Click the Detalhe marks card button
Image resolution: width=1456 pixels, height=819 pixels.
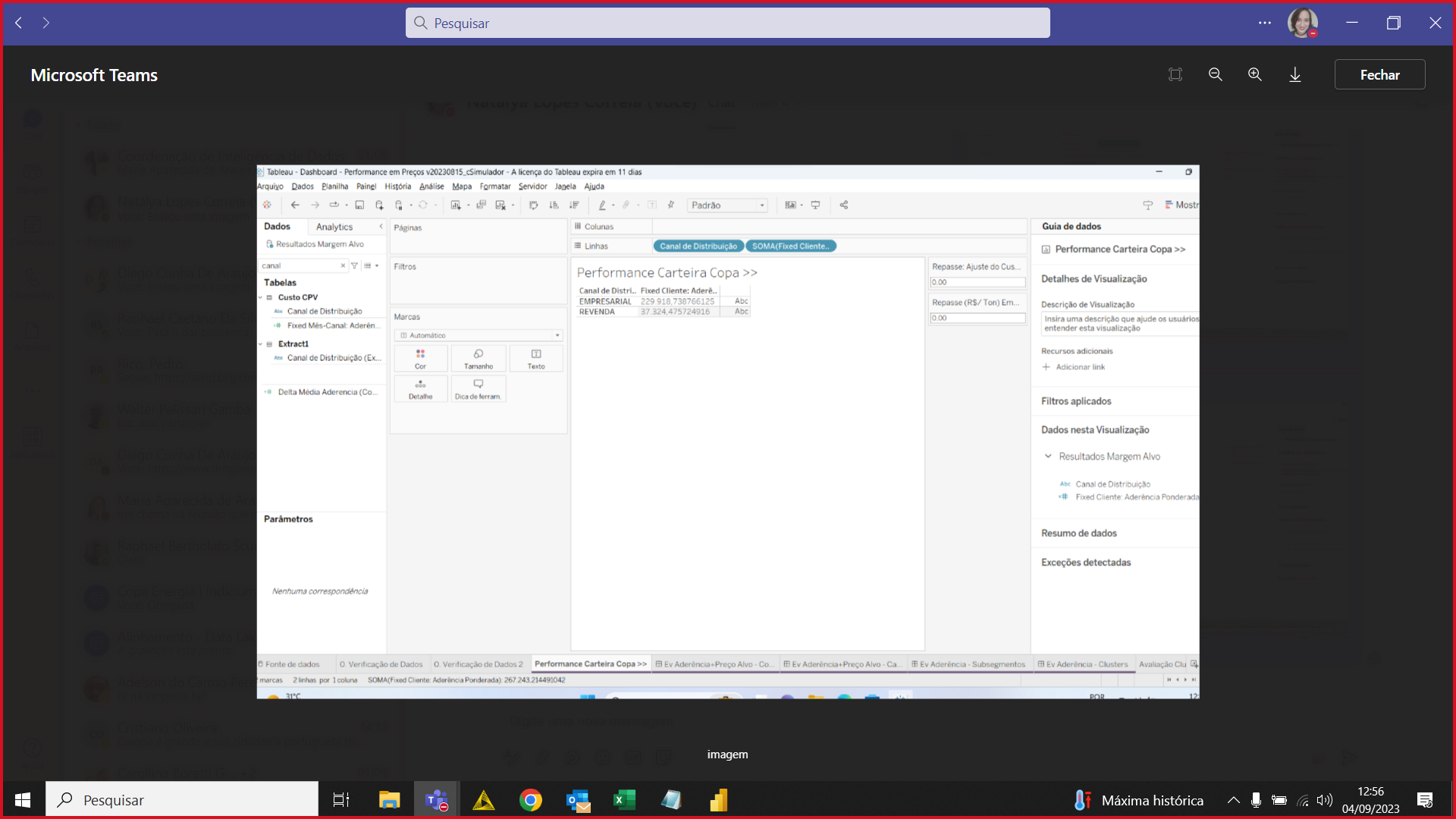(x=420, y=389)
